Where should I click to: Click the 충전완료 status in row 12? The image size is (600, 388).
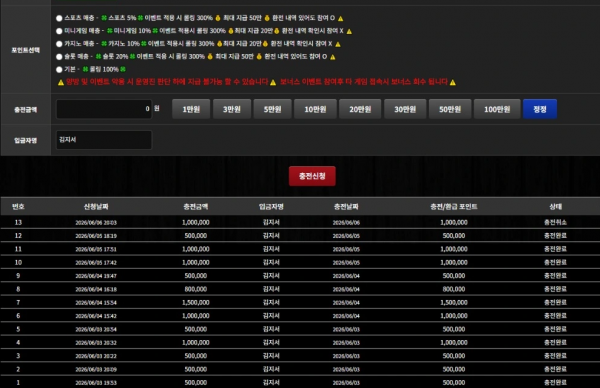coord(556,236)
